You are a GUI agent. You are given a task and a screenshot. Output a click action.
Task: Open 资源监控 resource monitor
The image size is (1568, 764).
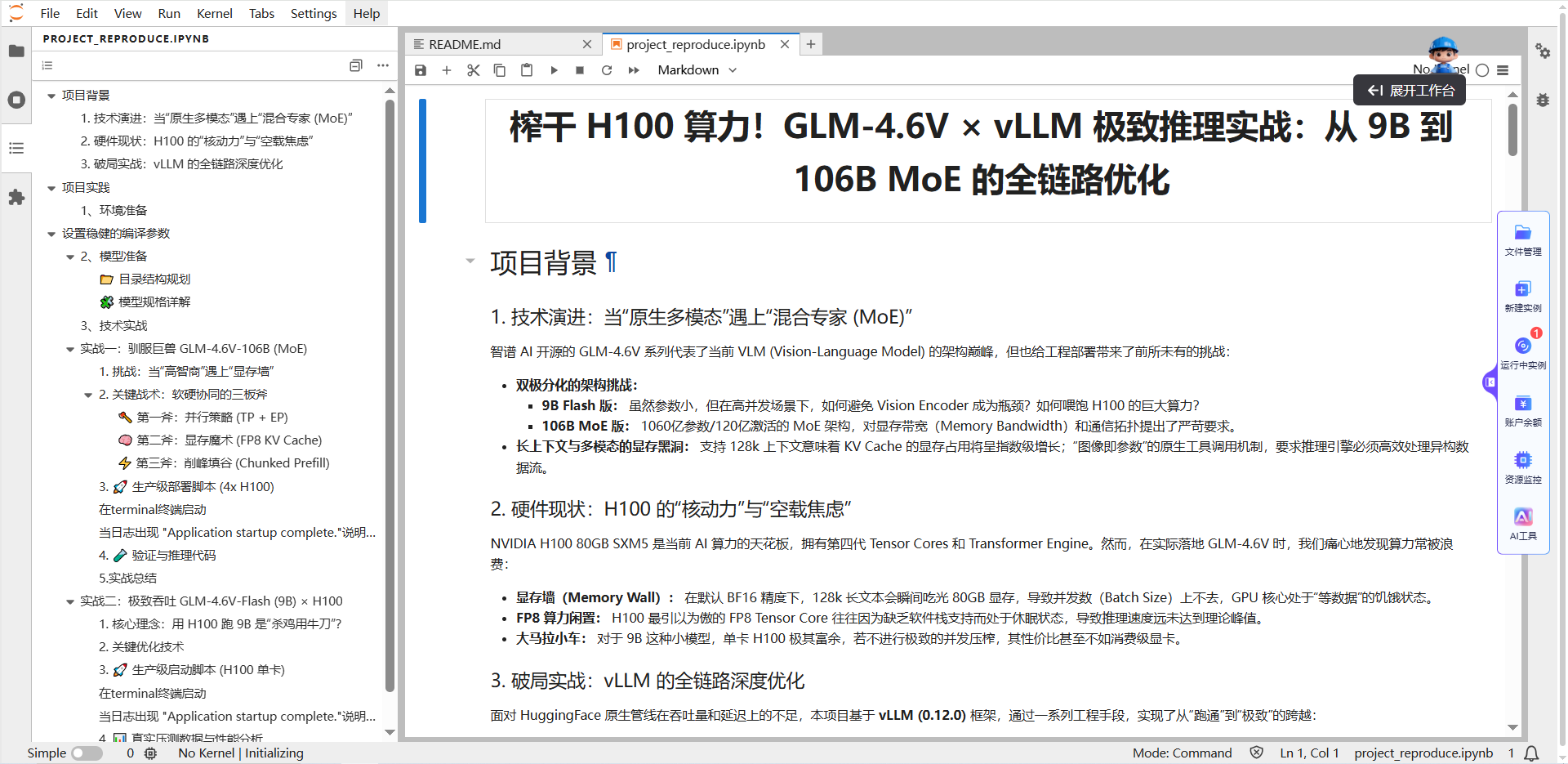coord(1523,468)
